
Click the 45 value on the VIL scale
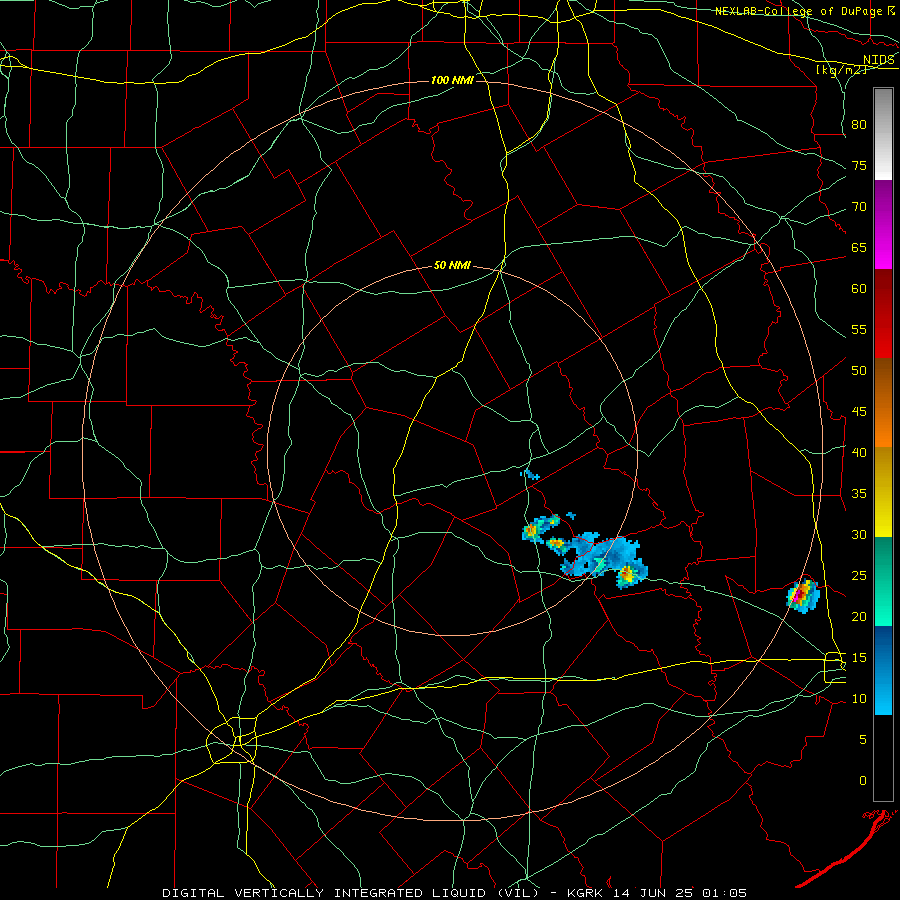tap(859, 412)
